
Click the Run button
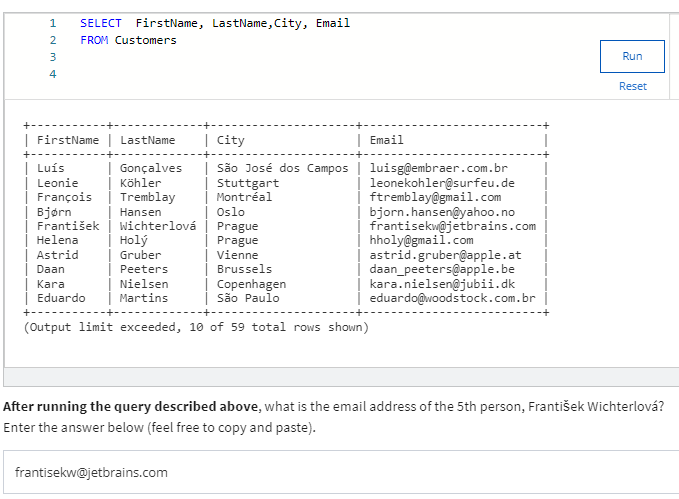click(632, 56)
